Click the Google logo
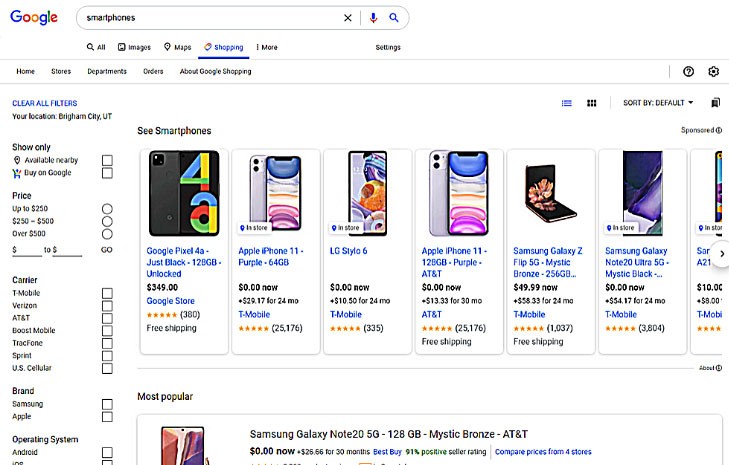 pyautogui.click(x=34, y=17)
